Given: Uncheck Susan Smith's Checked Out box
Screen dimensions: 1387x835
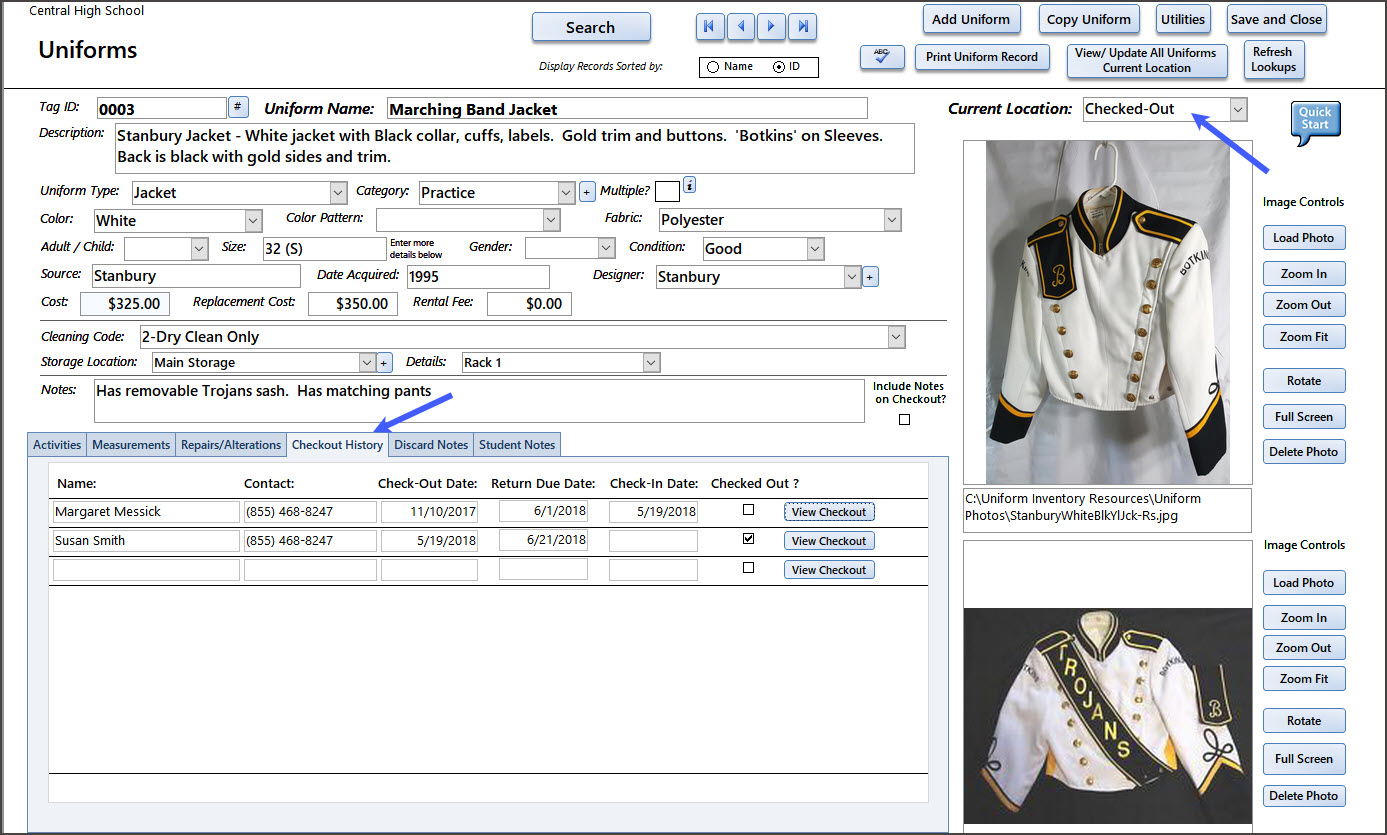Looking at the screenshot, I should [x=749, y=539].
